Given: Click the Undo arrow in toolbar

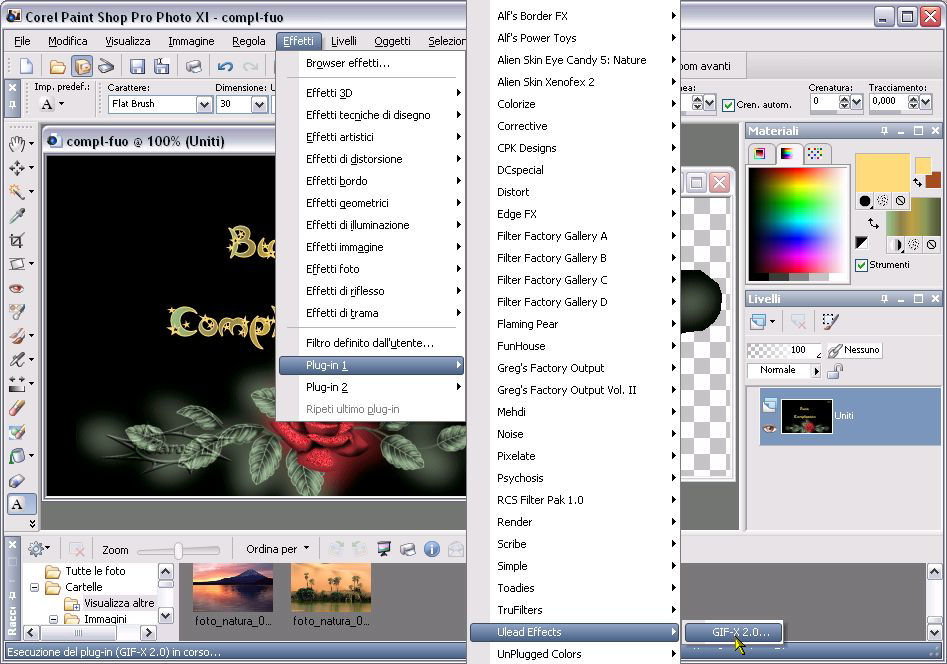Looking at the screenshot, I should 225,67.
